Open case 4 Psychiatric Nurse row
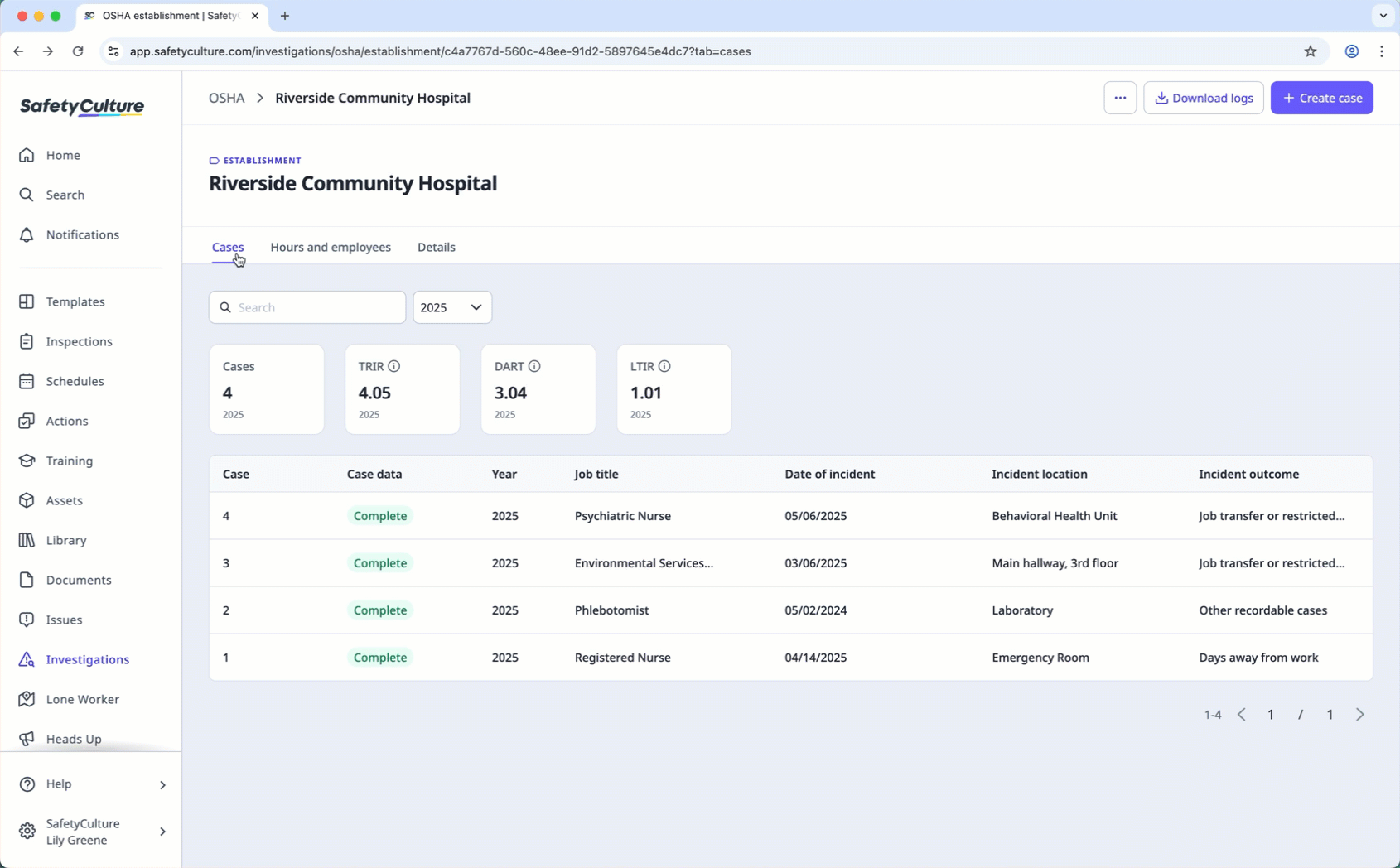This screenshot has height=868, width=1400. pos(791,516)
